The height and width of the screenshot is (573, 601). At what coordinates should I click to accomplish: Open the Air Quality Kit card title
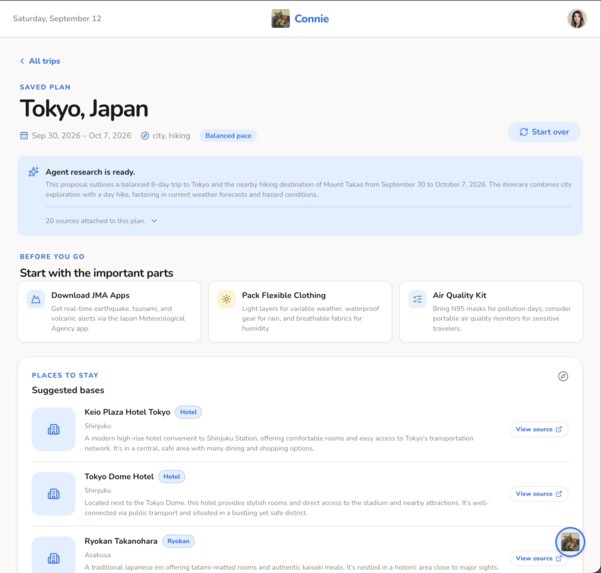460,295
